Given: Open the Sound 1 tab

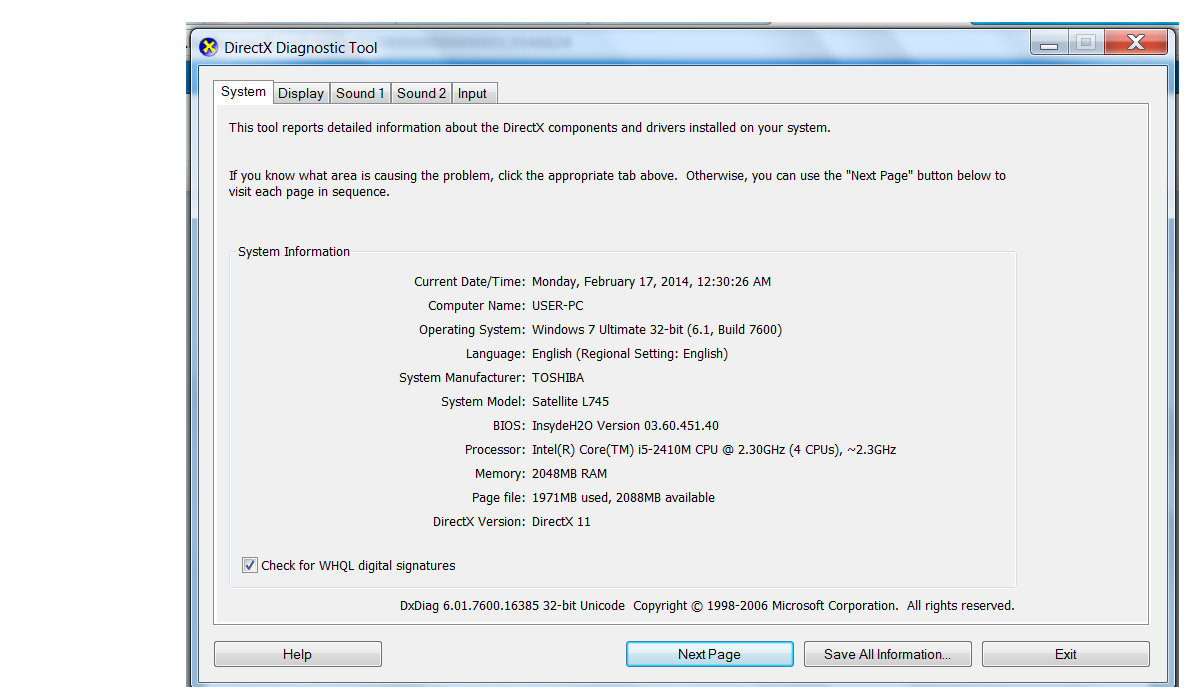Looking at the screenshot, I should coord(360,93).
